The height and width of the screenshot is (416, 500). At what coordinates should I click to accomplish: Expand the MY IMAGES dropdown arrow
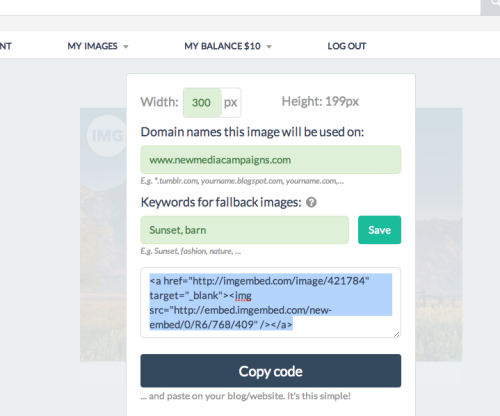click(126, 47)
